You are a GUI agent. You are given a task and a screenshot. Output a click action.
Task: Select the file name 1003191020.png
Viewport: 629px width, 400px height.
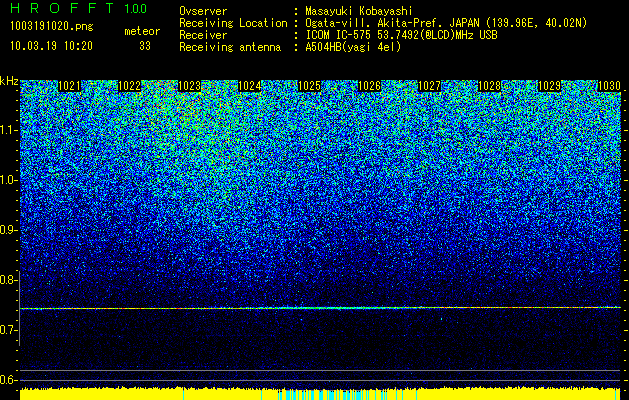(52, 27)
